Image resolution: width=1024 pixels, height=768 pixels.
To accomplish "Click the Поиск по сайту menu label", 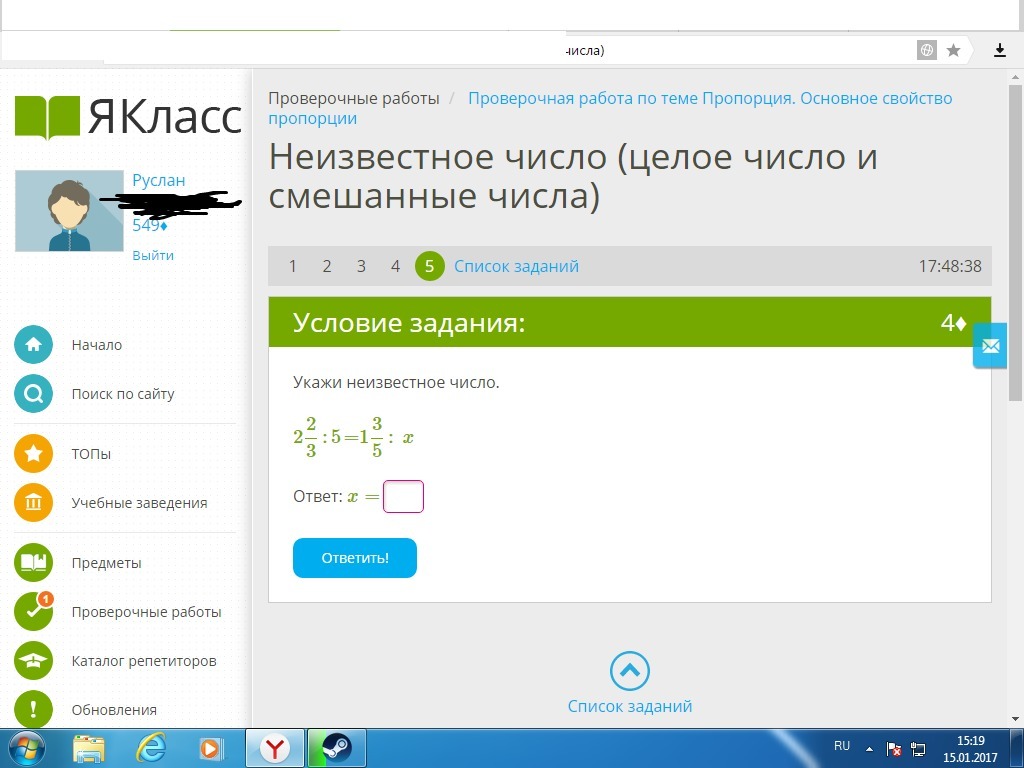I will coord(123,394).
